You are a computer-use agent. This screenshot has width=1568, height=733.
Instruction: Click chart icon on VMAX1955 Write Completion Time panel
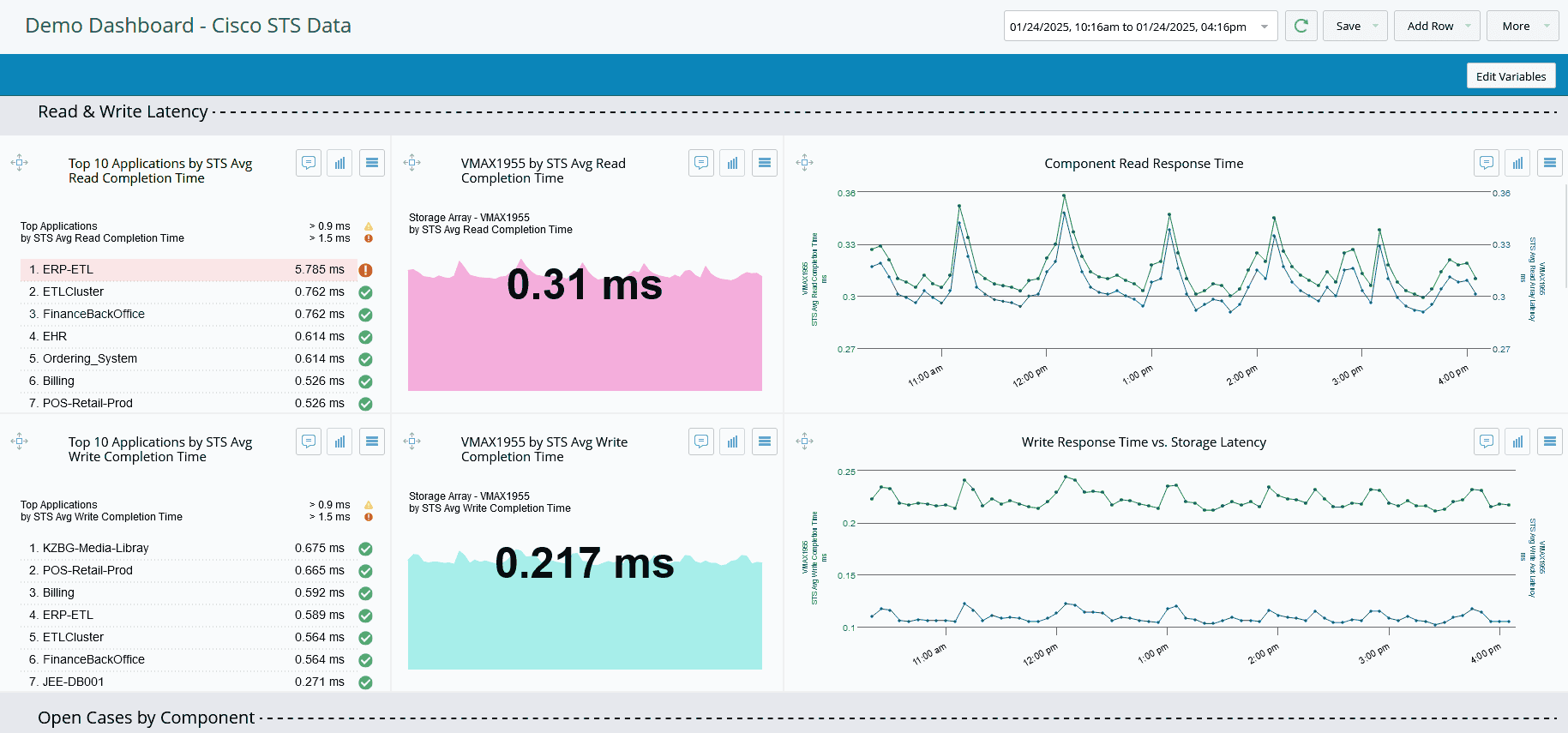click(x=733, y=442)
